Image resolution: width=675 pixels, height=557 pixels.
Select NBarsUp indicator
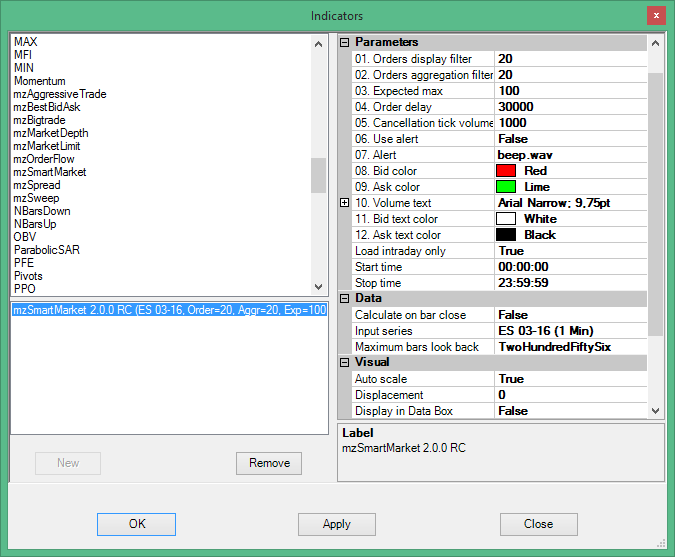(35, 224)
